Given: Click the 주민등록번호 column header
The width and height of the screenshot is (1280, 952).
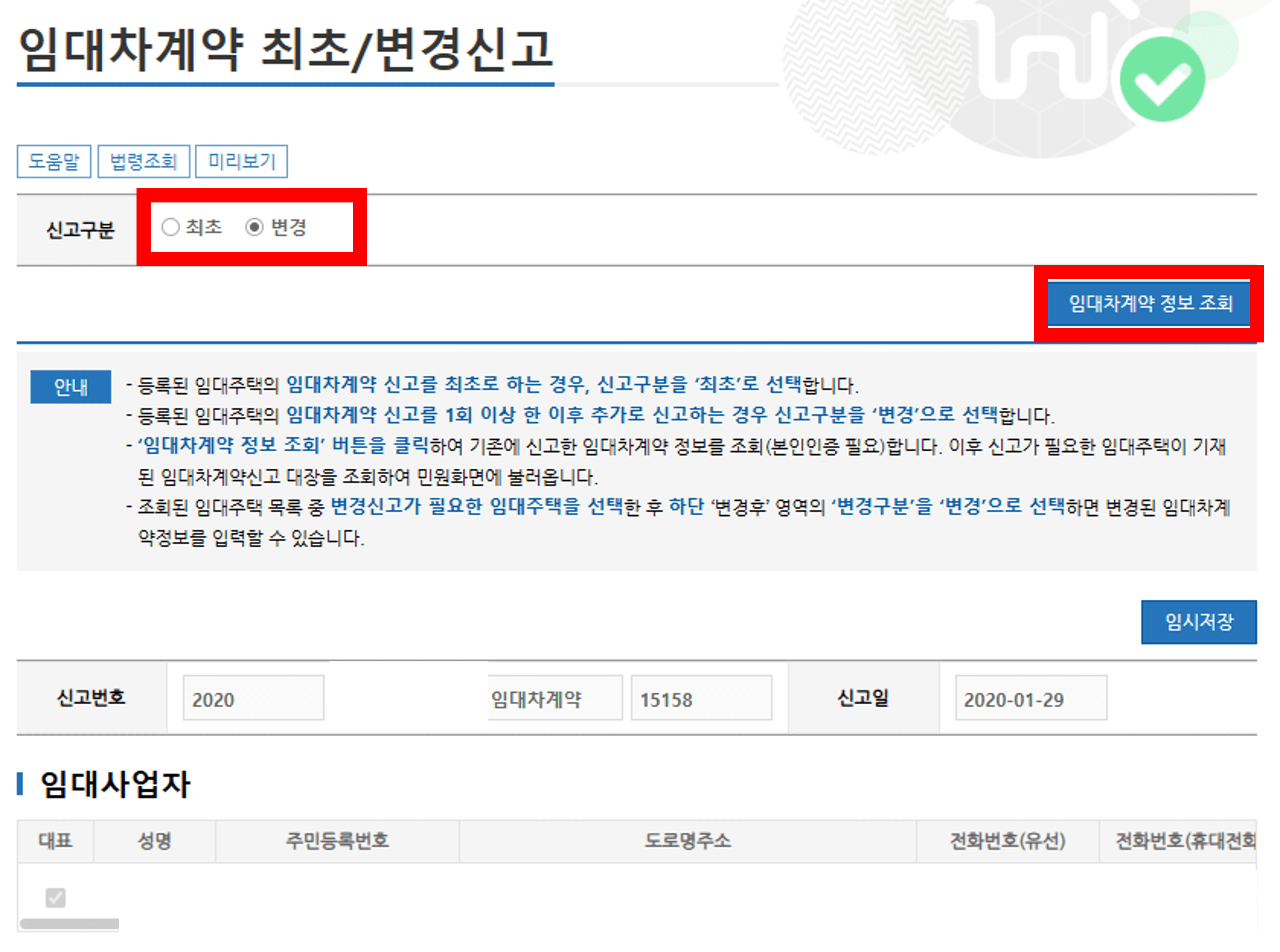Looking at the screenshot, I should pyautogui.click(x=337, y=841).
